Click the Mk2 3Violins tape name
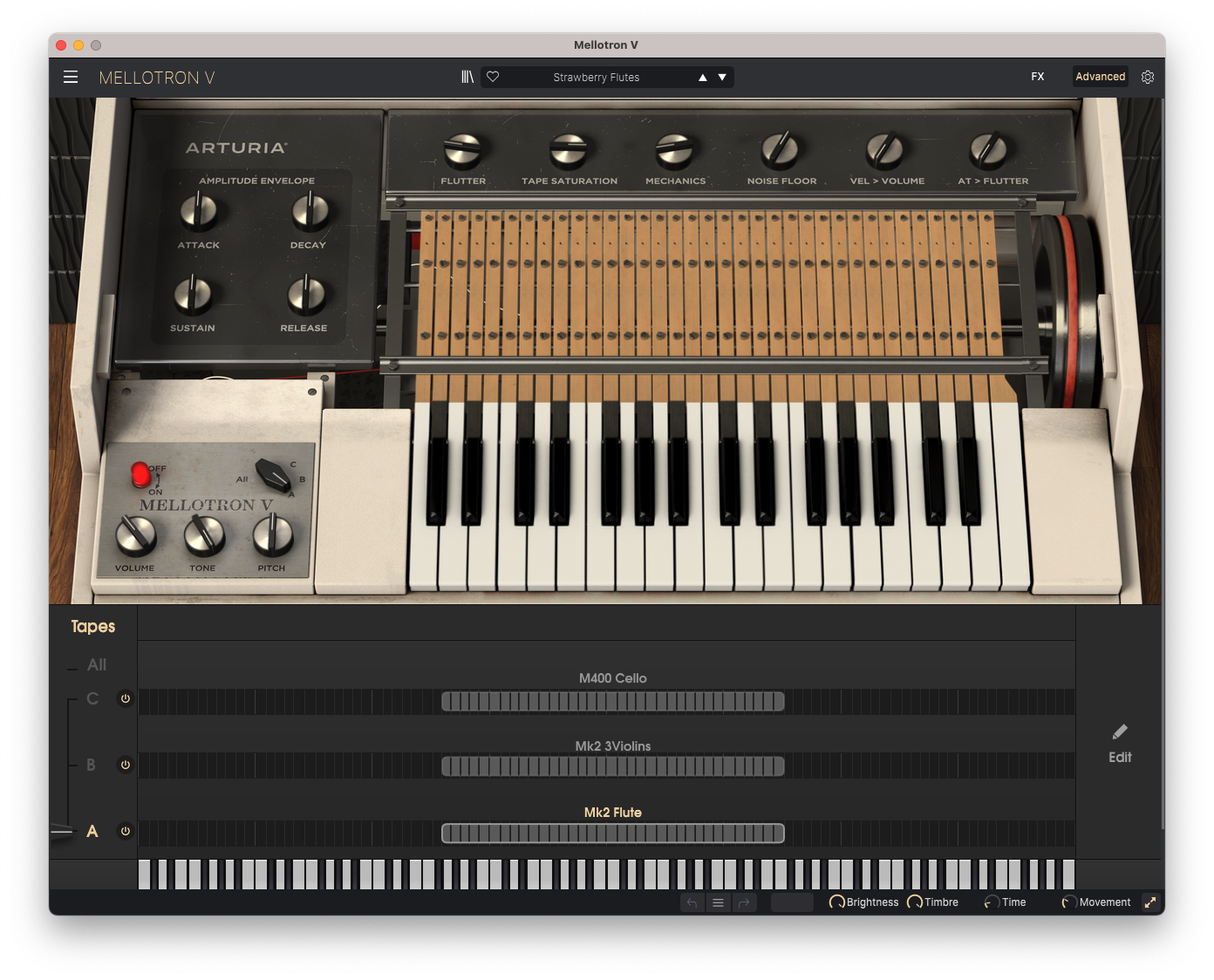 click(x=613, y=746)
